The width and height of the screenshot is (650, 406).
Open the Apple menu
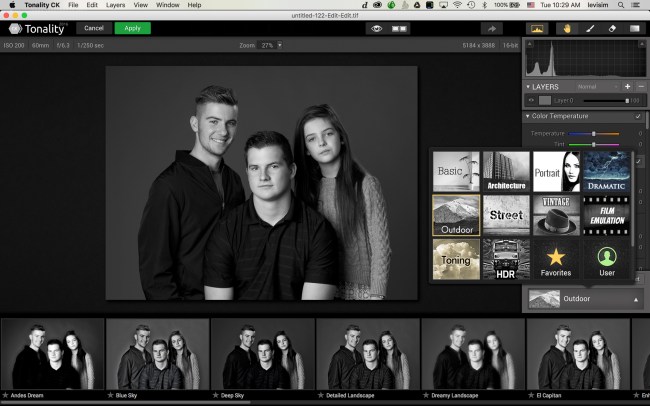coord(12,5)
